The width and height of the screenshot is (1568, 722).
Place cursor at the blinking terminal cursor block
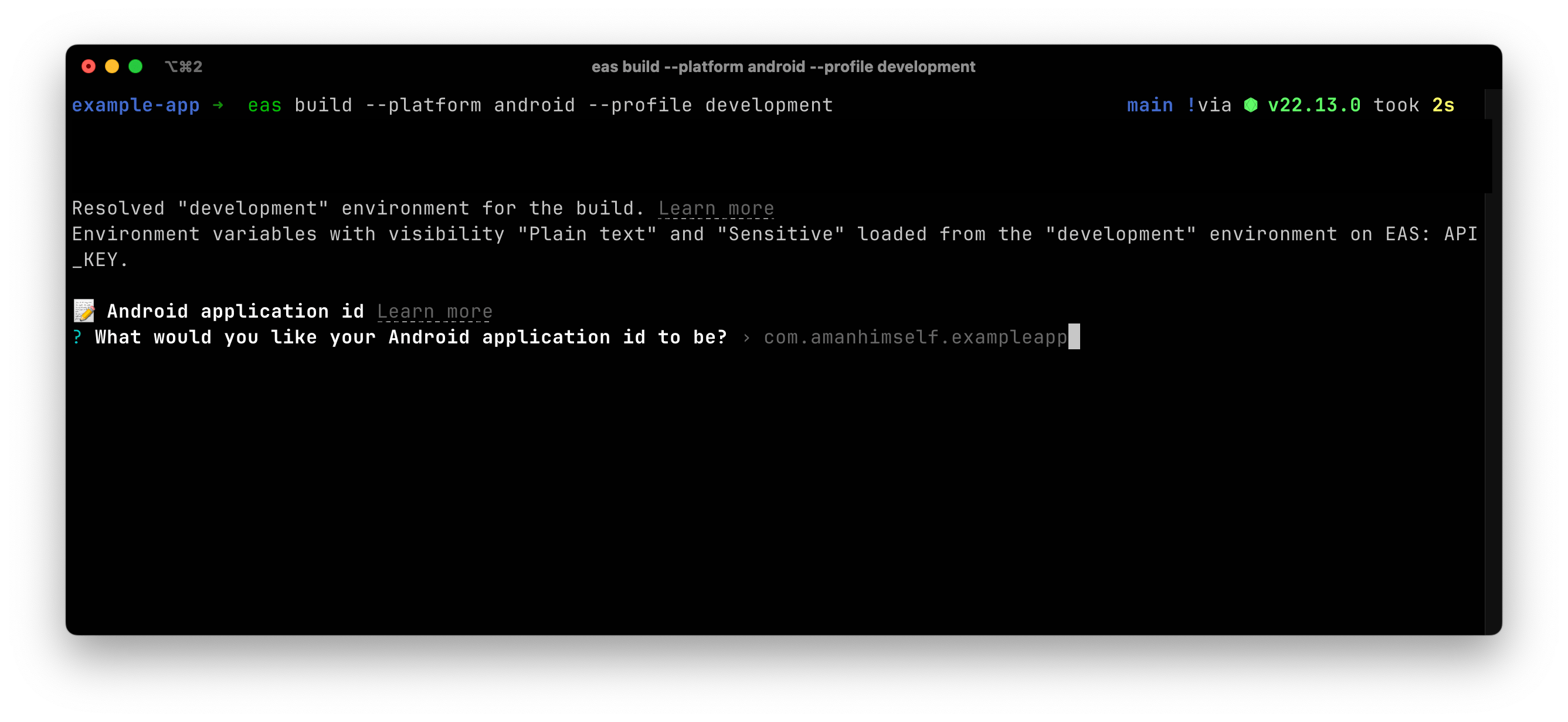pos(1073,338)
